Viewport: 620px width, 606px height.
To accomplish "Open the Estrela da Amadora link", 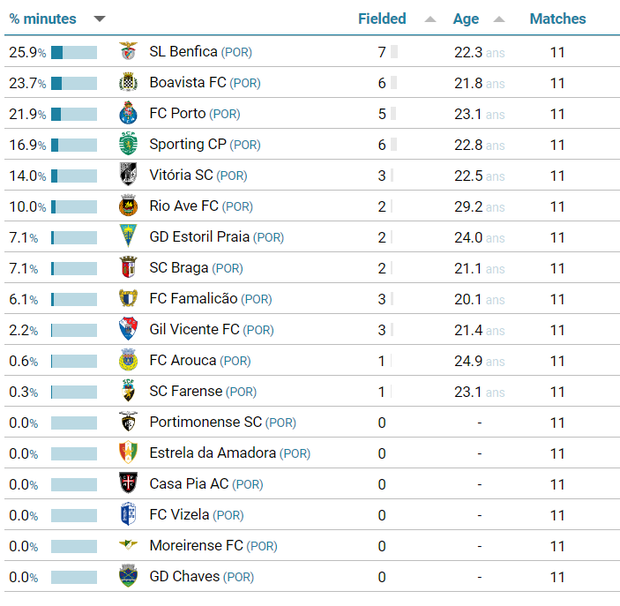I will pyautogui.click(x=212, y=453).
